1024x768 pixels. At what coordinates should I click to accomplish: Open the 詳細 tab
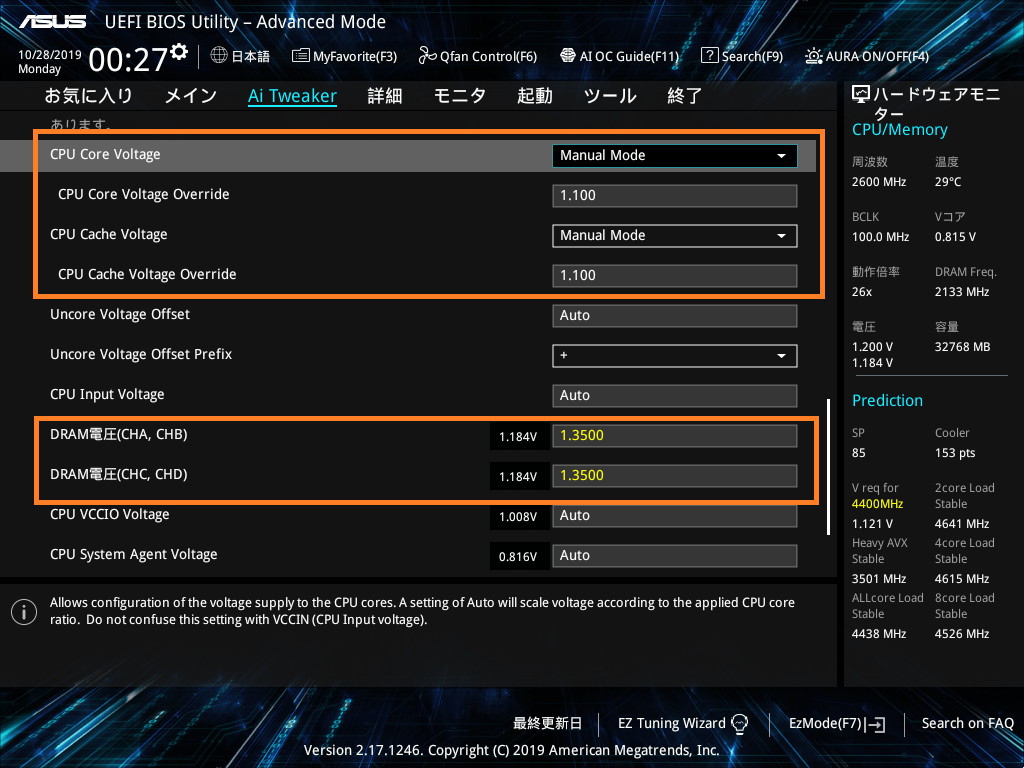(x=385, y=96)
